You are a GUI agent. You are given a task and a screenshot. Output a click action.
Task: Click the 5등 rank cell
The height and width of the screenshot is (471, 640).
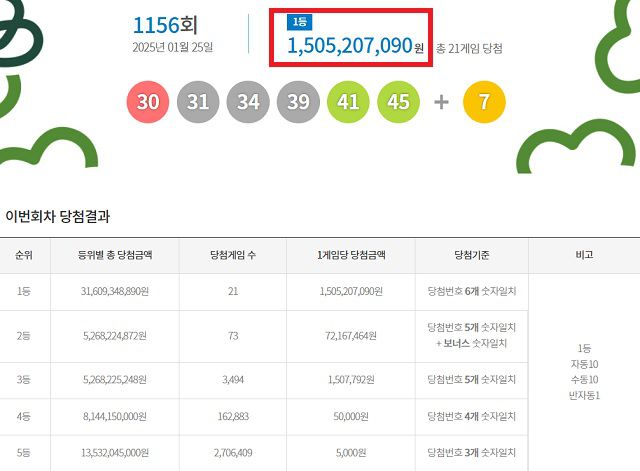24,453
